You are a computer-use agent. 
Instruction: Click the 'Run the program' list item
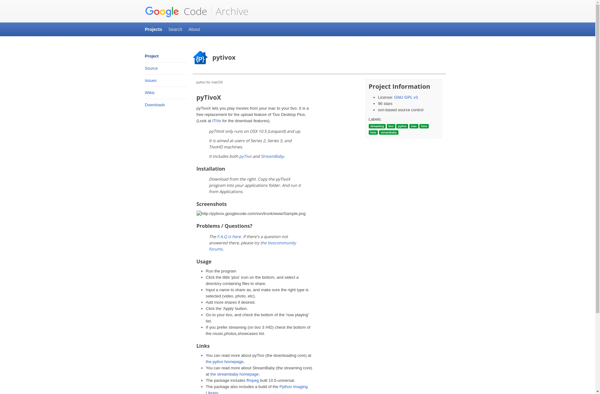[x=221, y=271]
